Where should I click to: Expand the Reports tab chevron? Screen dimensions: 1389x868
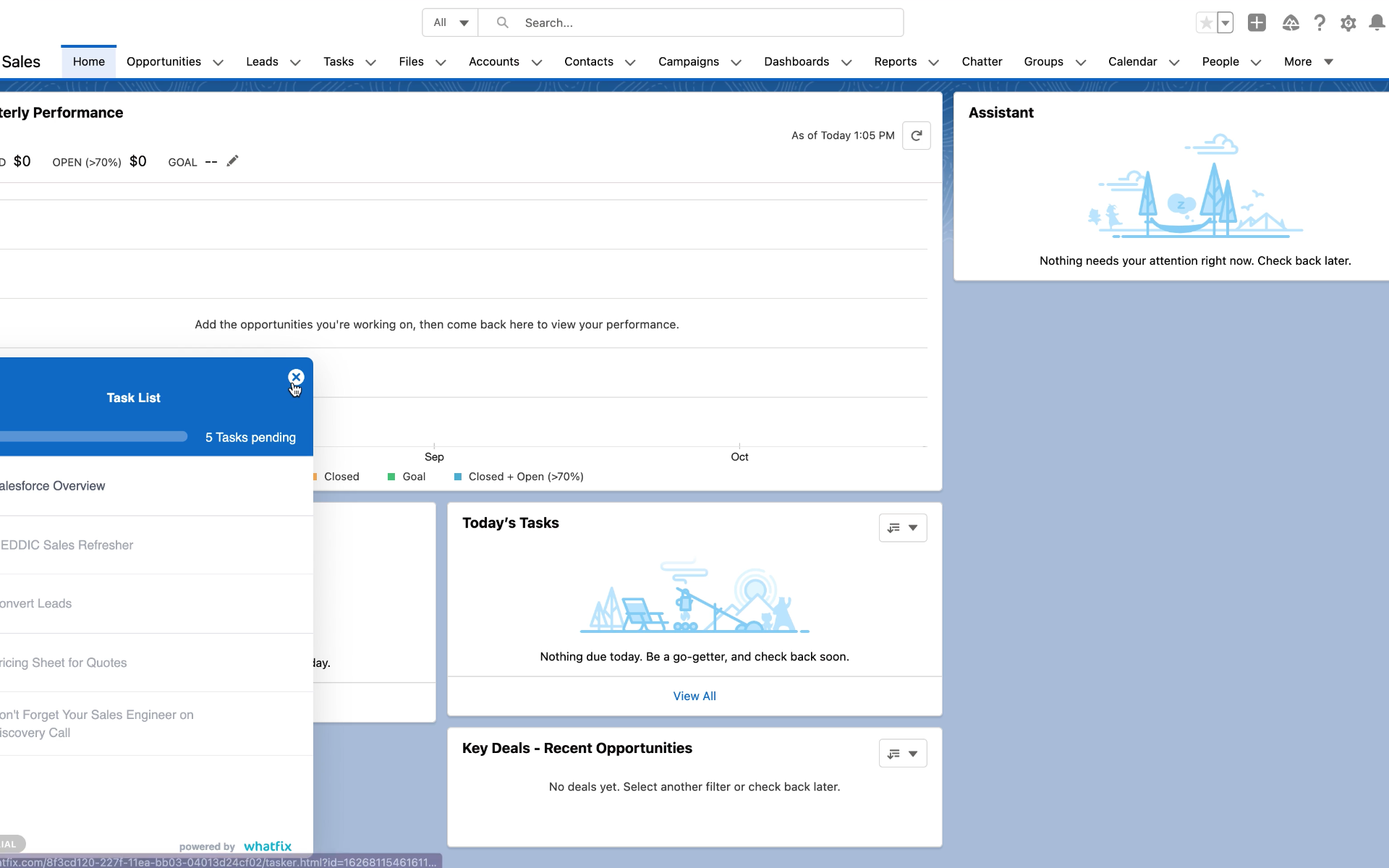pos(934,62)
